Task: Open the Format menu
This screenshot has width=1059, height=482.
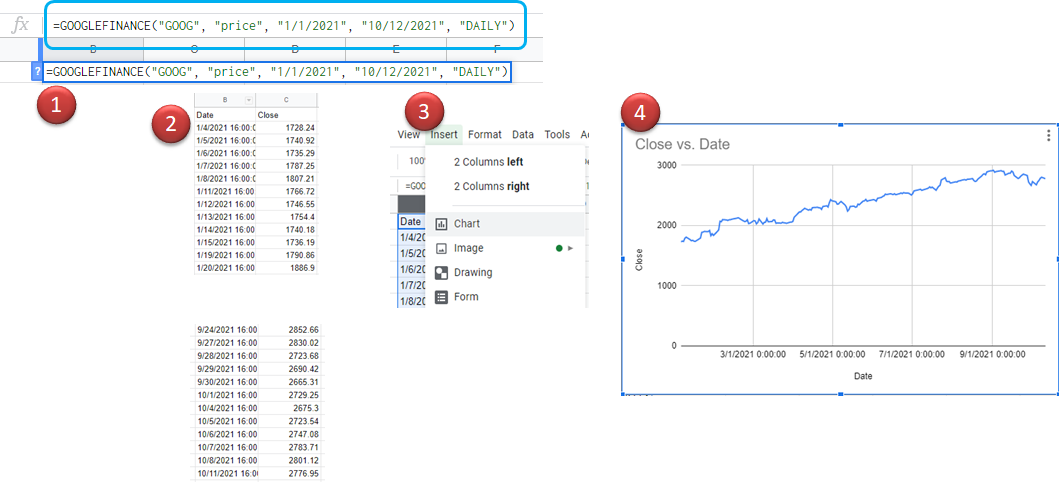Action: coord(485,134)
